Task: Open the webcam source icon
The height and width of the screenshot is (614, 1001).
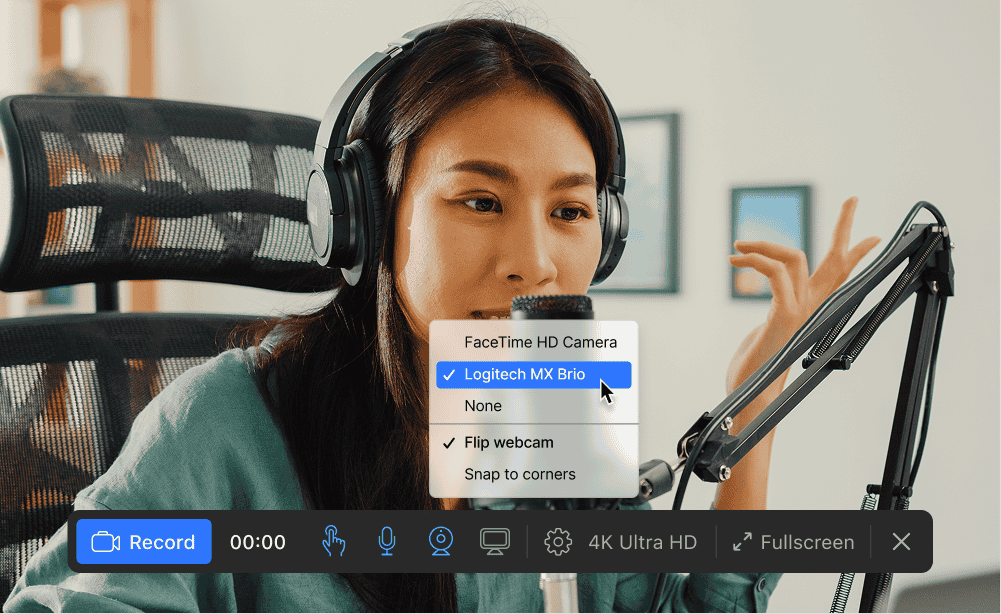Action: (440, 542)
